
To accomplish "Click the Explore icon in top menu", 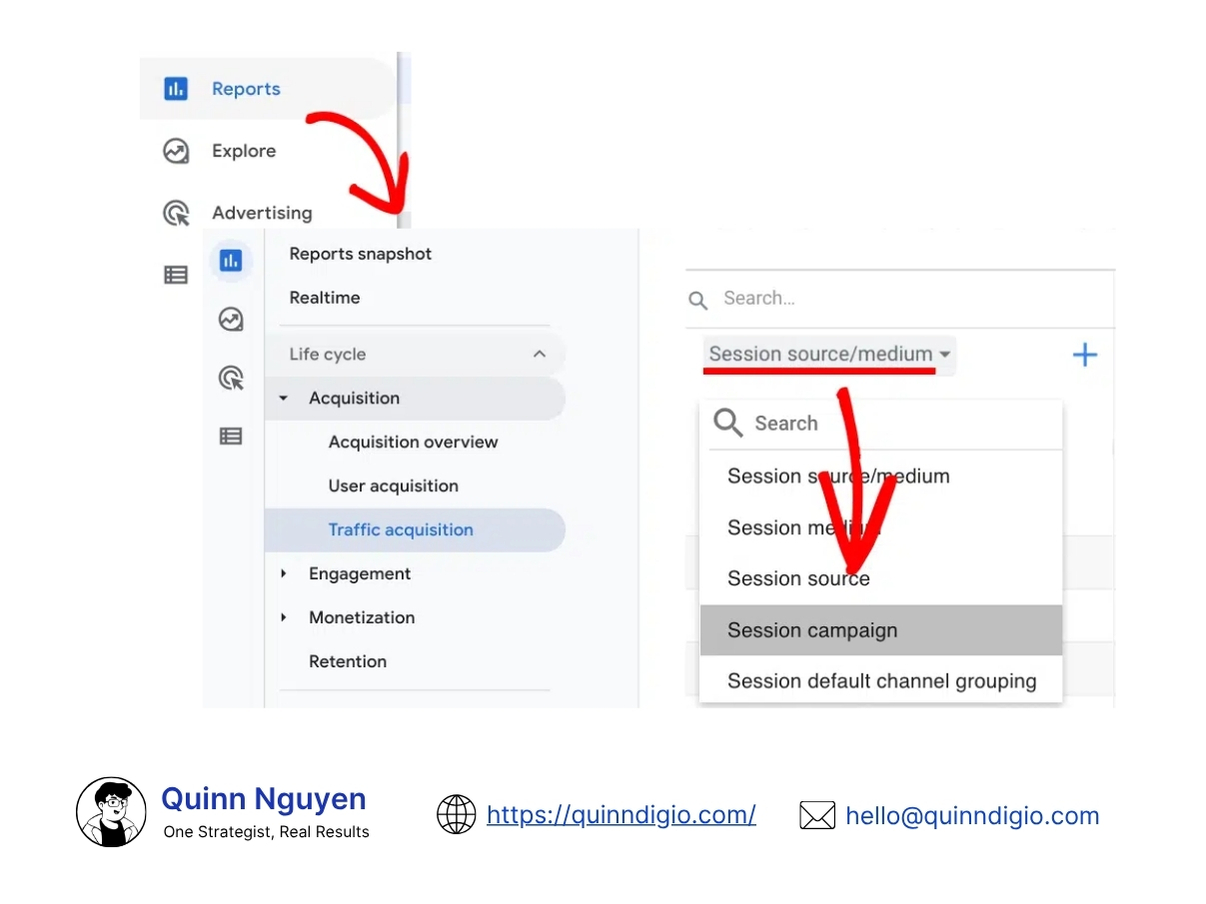I will point(176,151).
